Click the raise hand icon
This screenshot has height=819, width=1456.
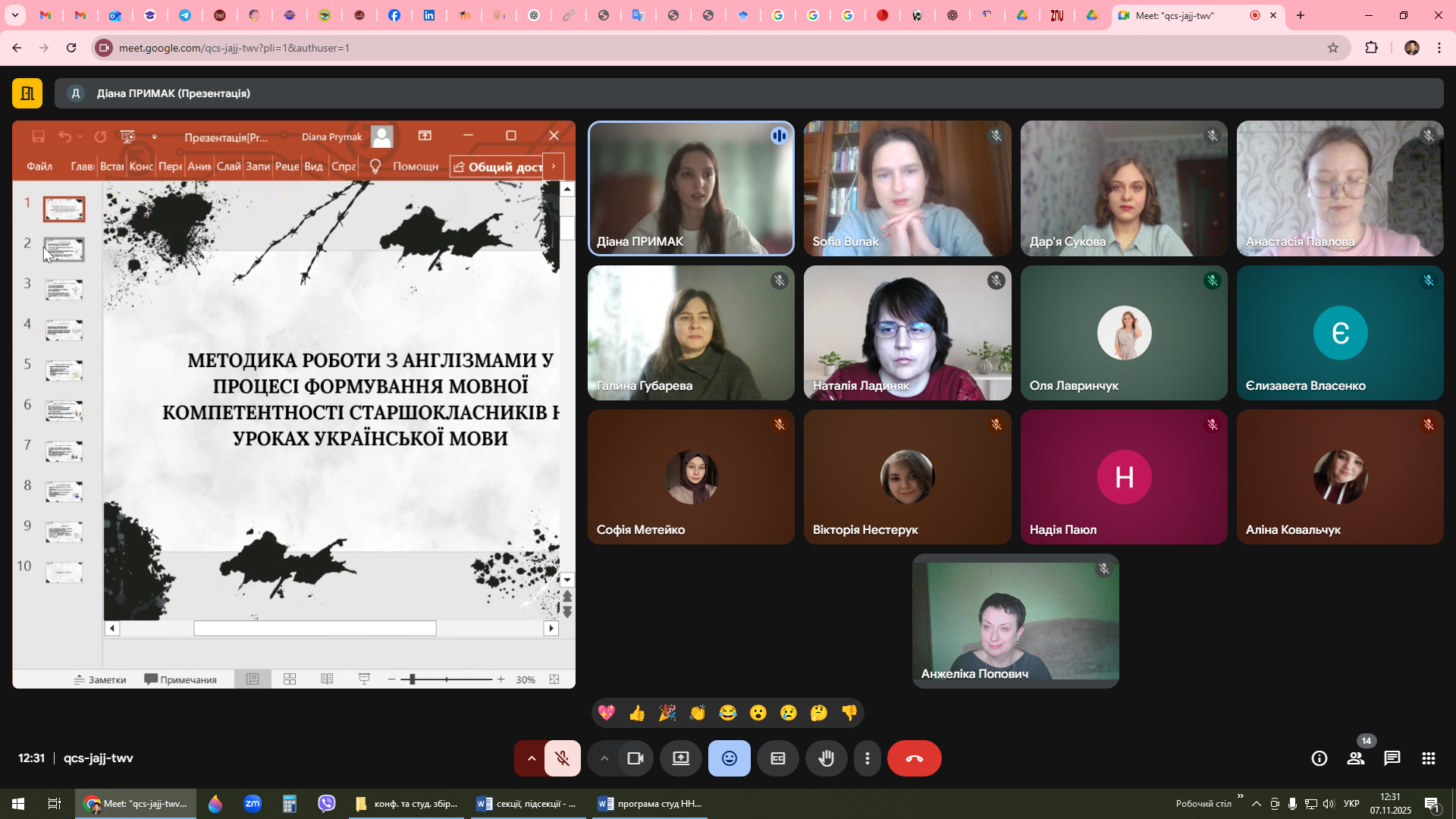pos(826,758)
